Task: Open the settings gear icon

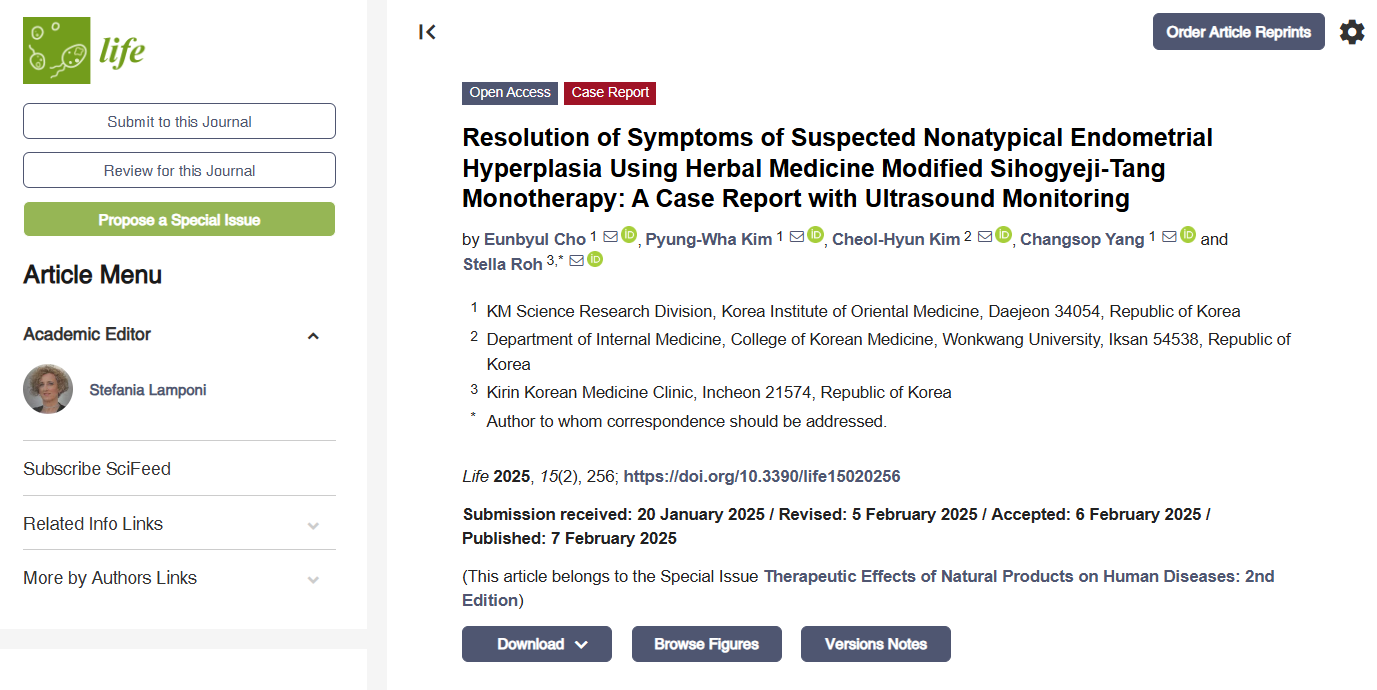Action: 1351,32
